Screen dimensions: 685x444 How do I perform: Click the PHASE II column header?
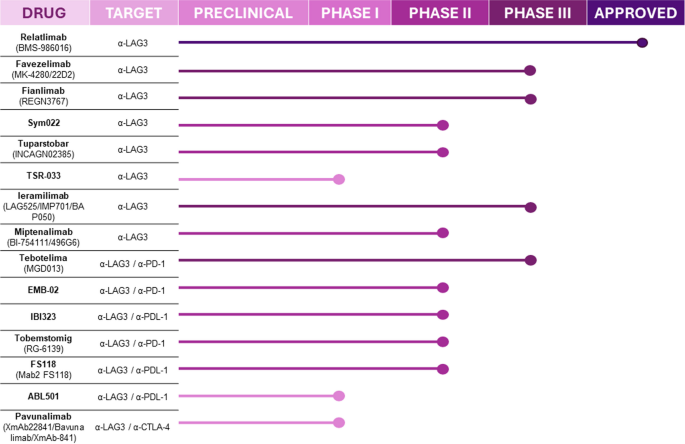(440, 13)
